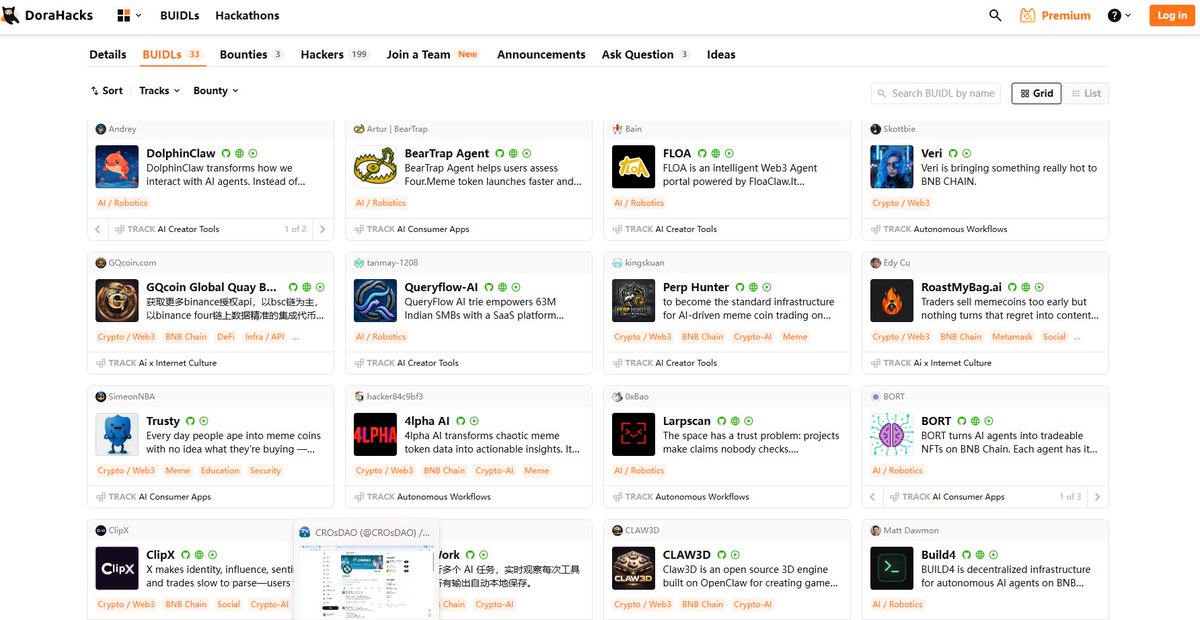
Task: Click the search magnifier icon in header
Action: 995,15
